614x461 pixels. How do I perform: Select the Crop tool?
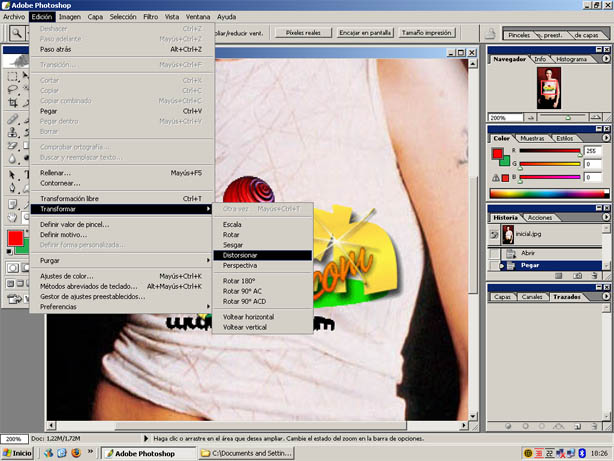10,103
